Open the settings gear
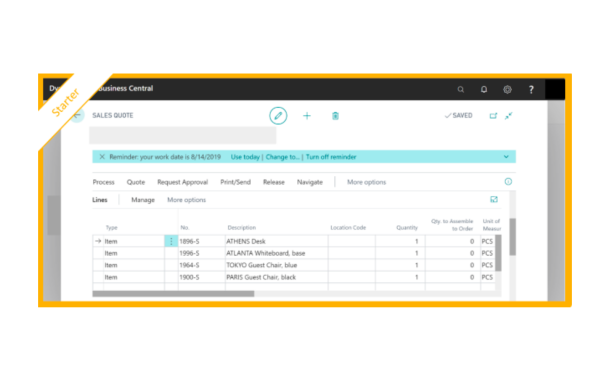The height and width of the screenshot is (381, 610). pos(507,90)
